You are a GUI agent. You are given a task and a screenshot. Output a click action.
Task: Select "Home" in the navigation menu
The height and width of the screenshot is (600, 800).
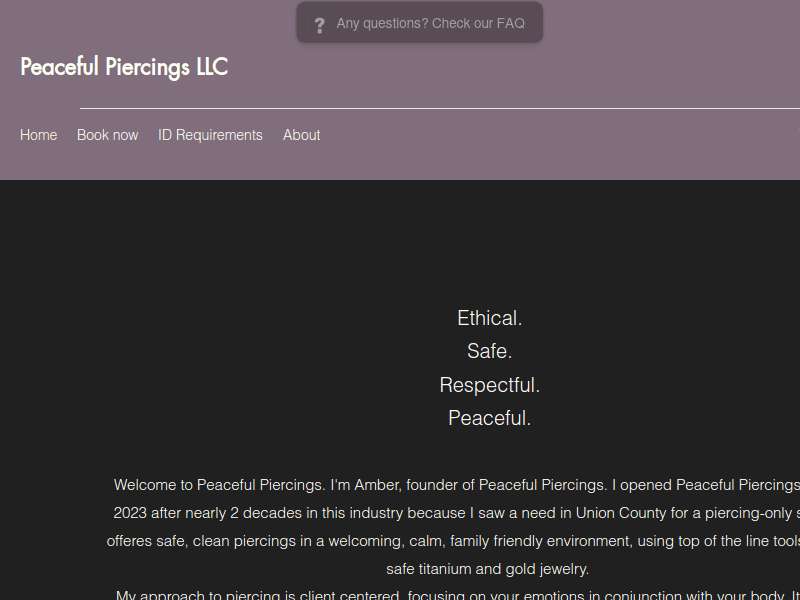tap(38, 134)
